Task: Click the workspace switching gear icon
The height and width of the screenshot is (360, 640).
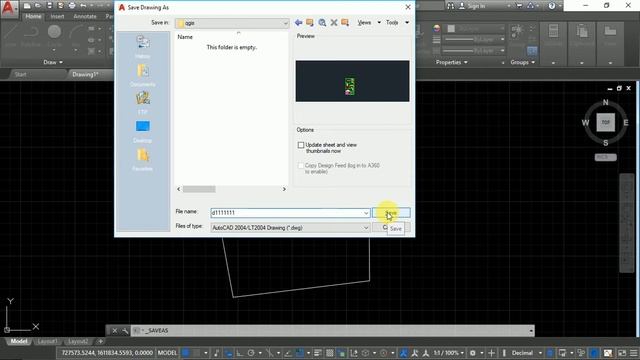Action: [x=473, y=353]
